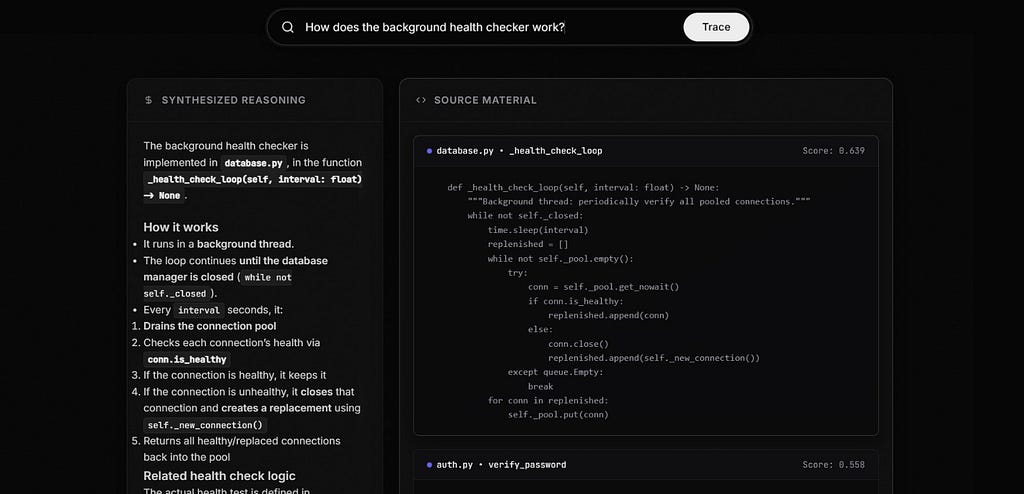
Task: Click the docstring line in the code block
Action: (639, 202)
